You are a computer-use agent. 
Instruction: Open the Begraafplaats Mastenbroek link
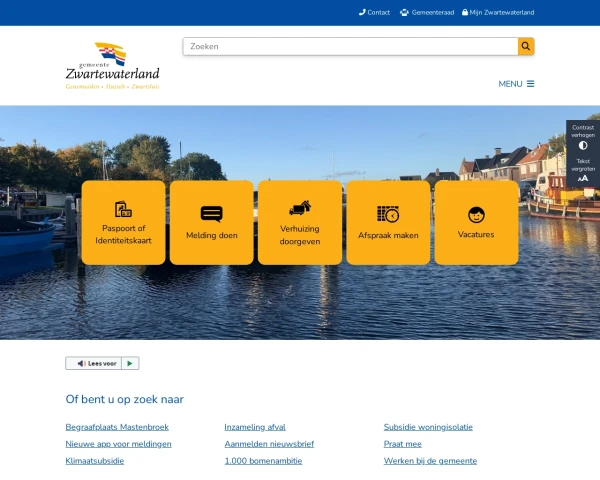(x=117, y=427)
